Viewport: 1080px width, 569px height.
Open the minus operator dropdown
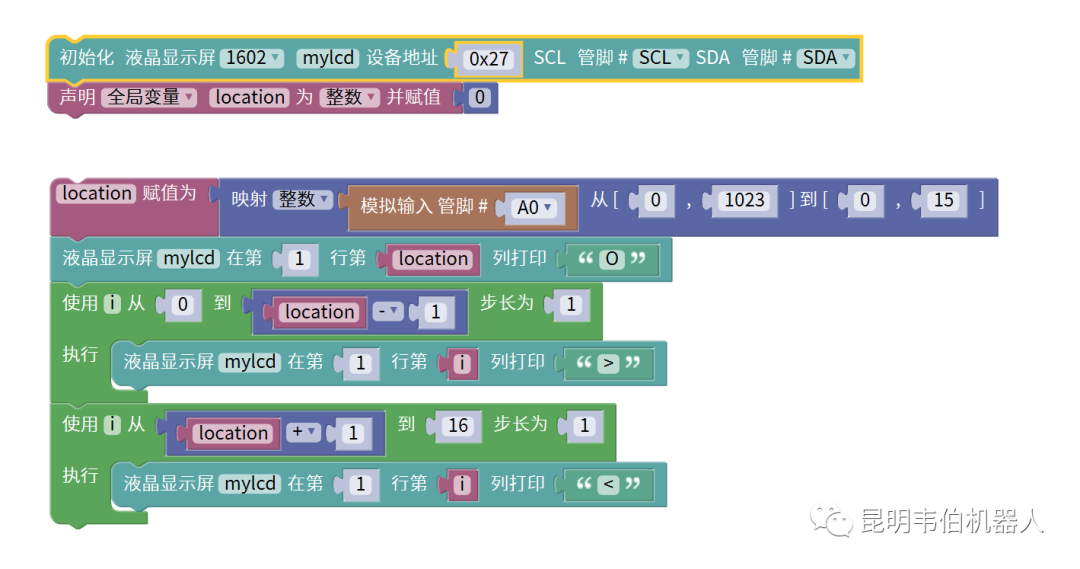388,312
